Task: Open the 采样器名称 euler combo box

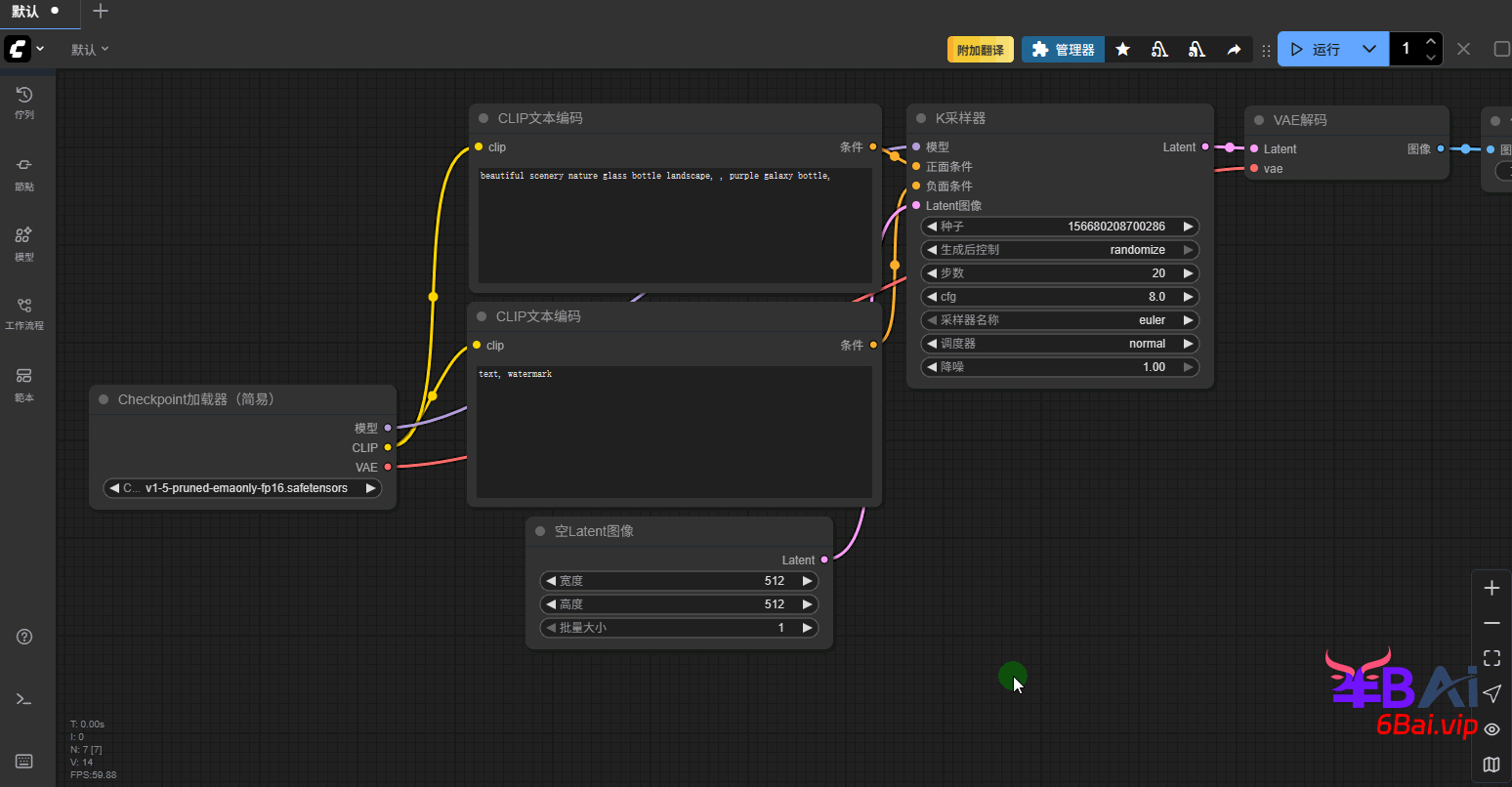Action: pyautogui.click(x=1060, y=320)
